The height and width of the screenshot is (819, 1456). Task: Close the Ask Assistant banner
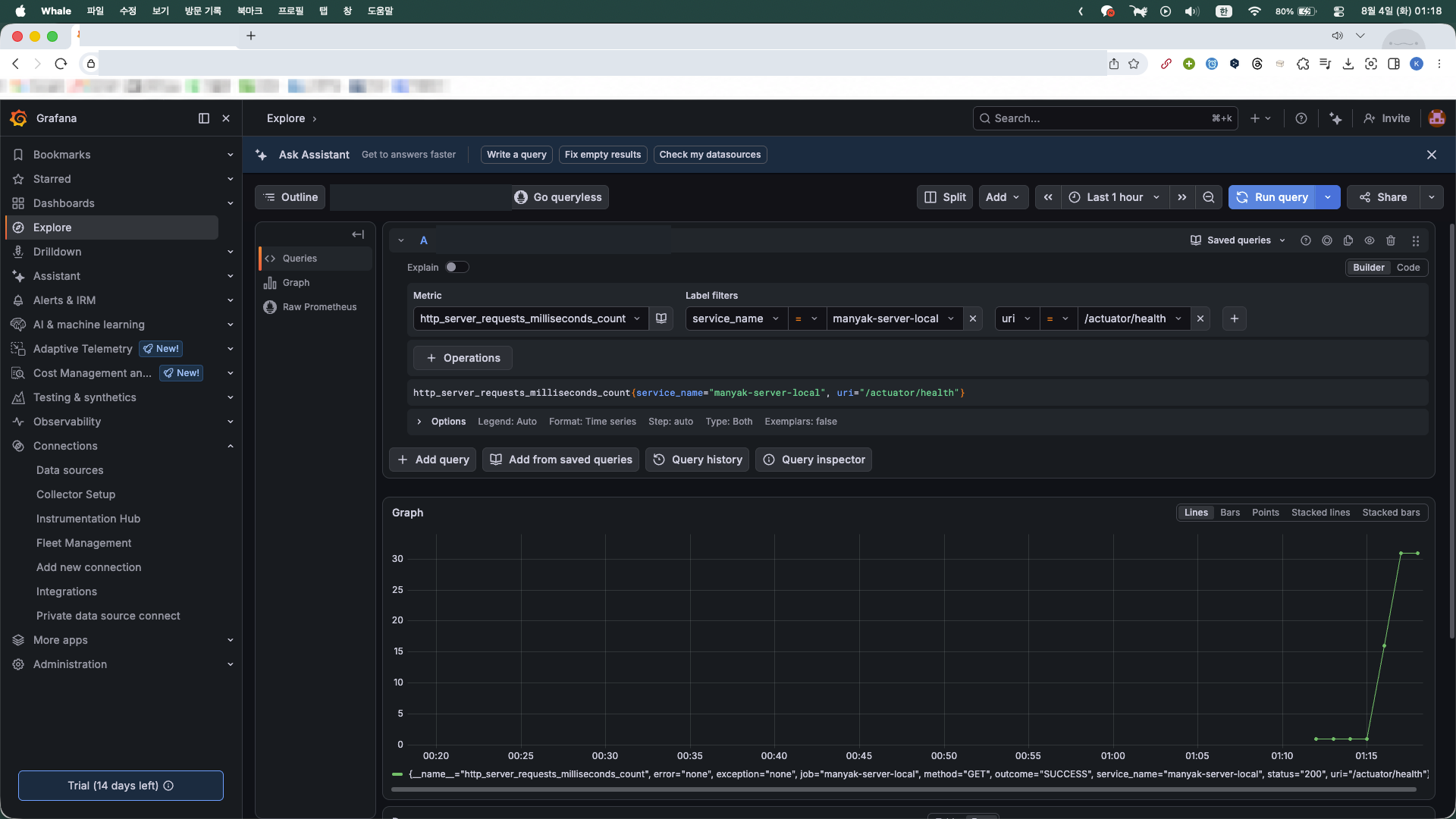(1432, 155)
